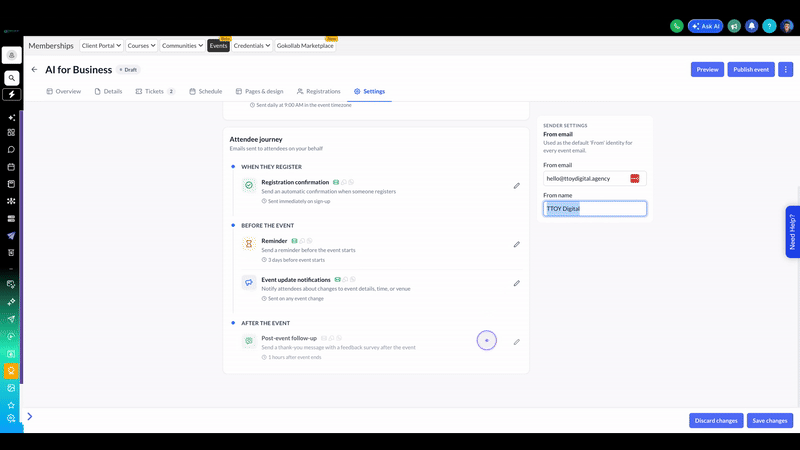Click the megaphone announcements icon in top bar

coord(734,26)
